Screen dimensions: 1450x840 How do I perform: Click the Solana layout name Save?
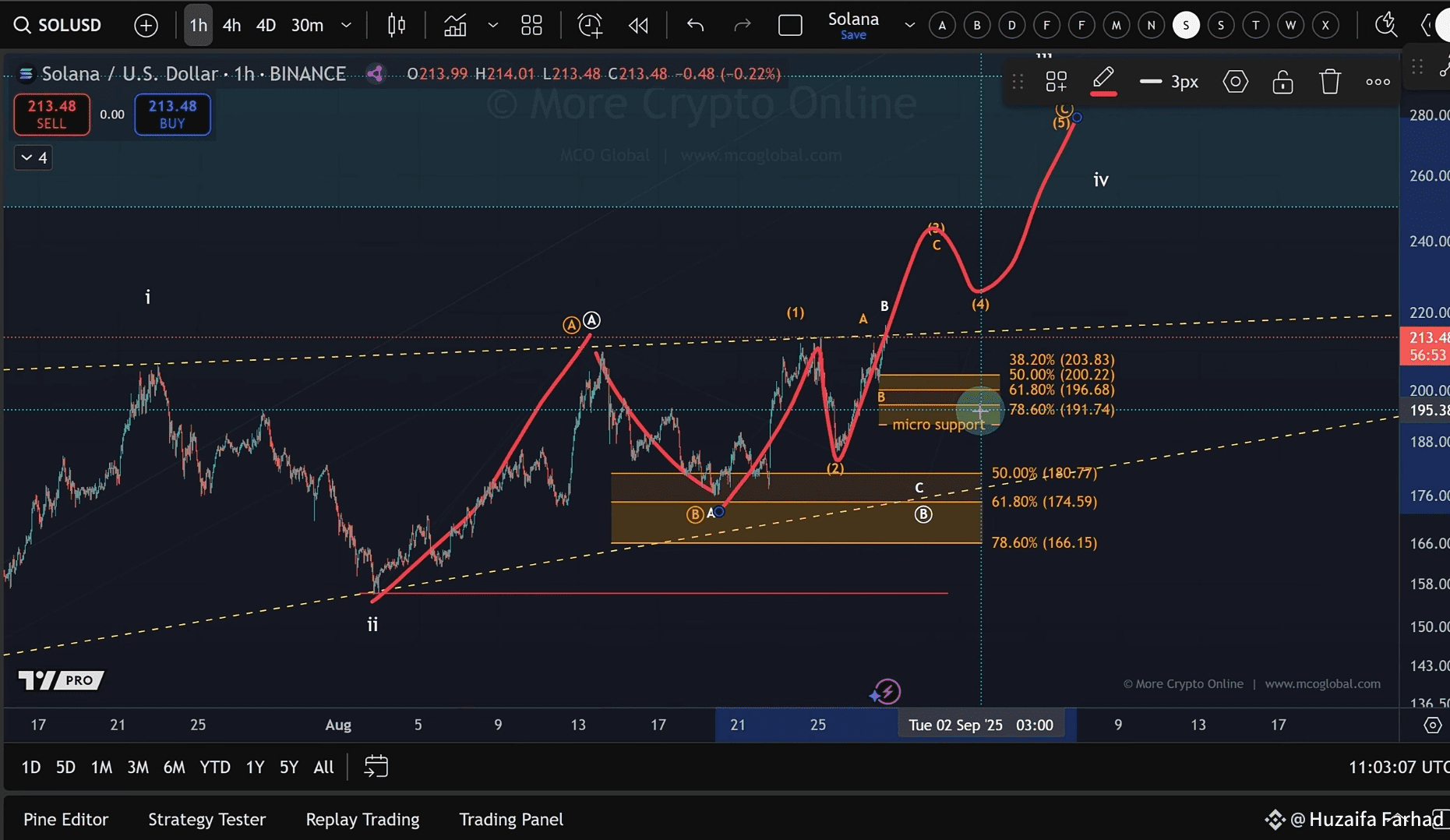tap(853, 25)
